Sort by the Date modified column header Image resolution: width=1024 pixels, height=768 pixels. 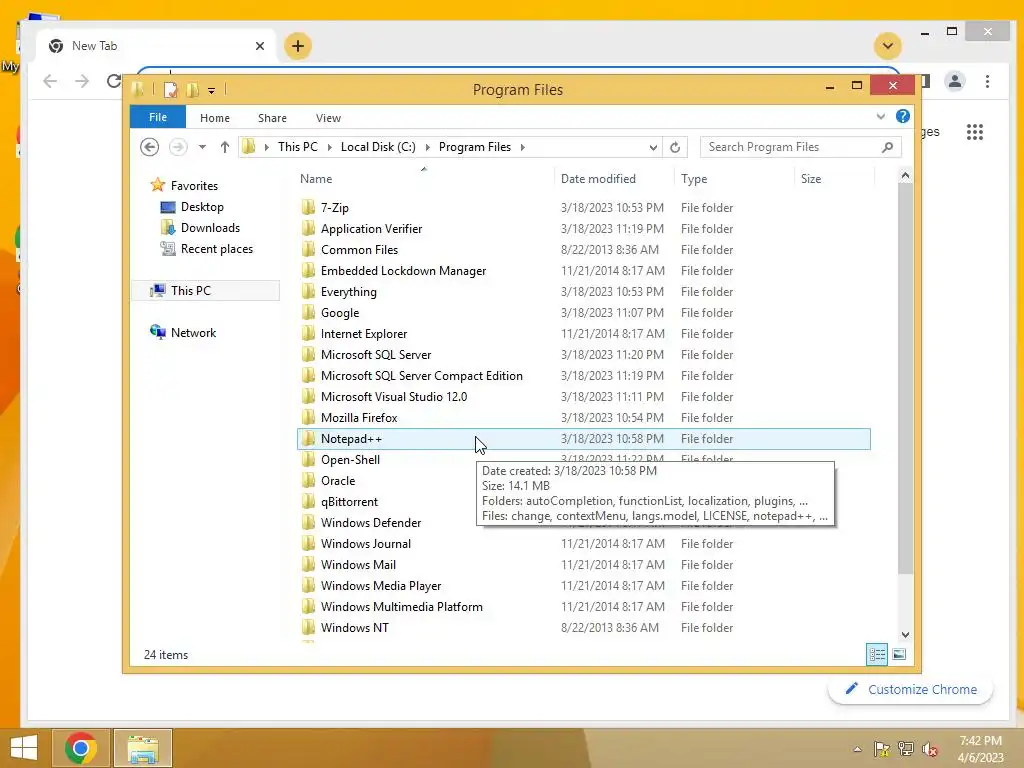(x=615, y=179)
